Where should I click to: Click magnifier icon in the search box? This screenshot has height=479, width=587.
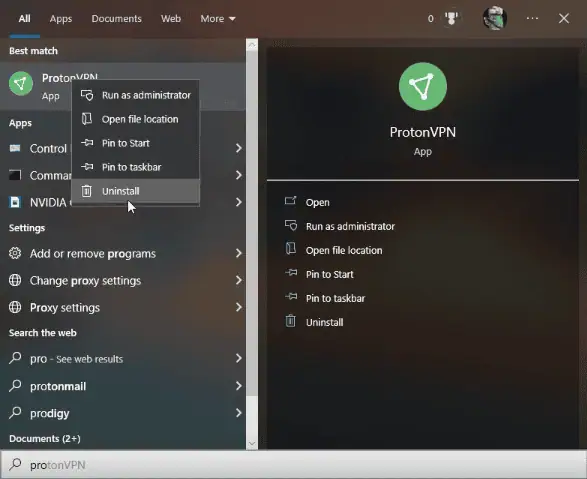coord(15,464)
